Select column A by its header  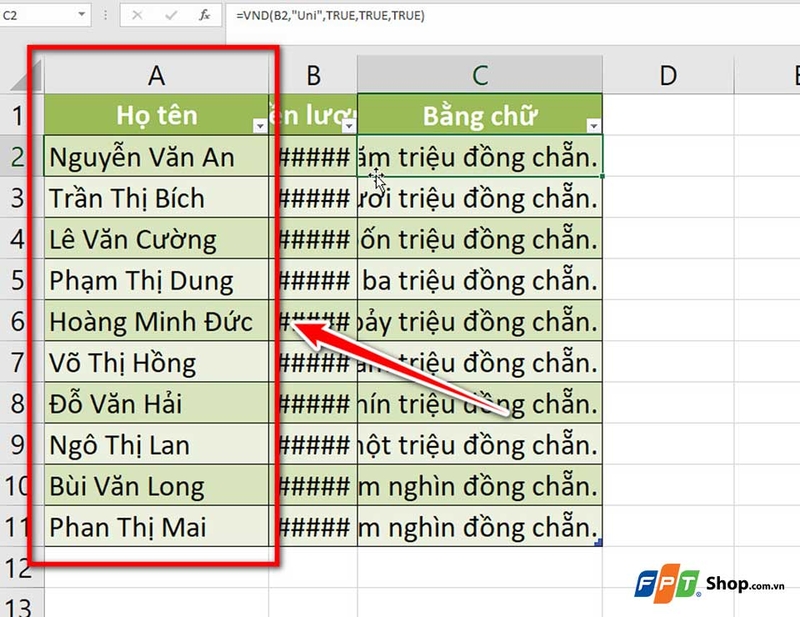[x=154, y=73]
